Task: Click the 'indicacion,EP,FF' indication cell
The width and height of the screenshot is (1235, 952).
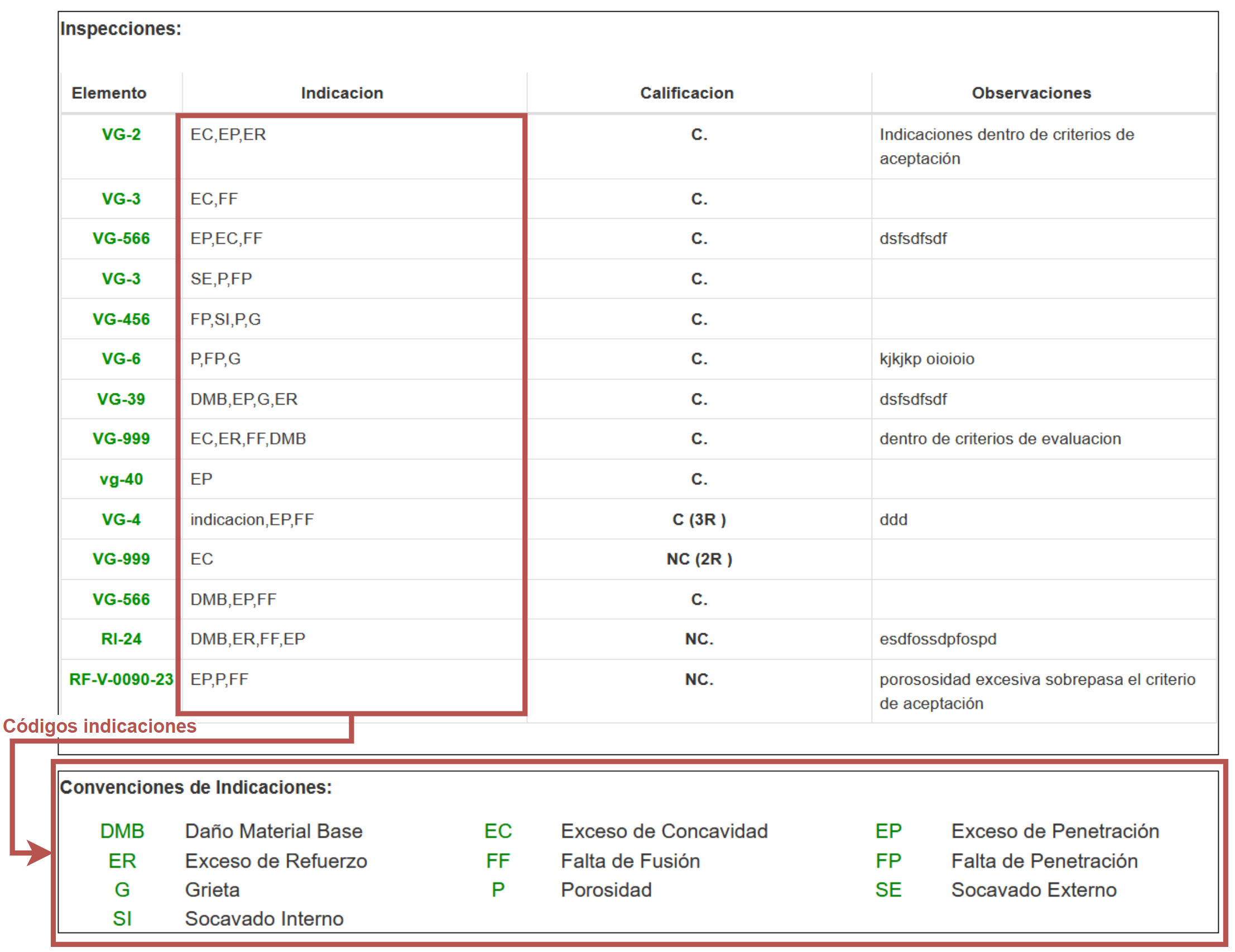Action: tap(252, 520)
